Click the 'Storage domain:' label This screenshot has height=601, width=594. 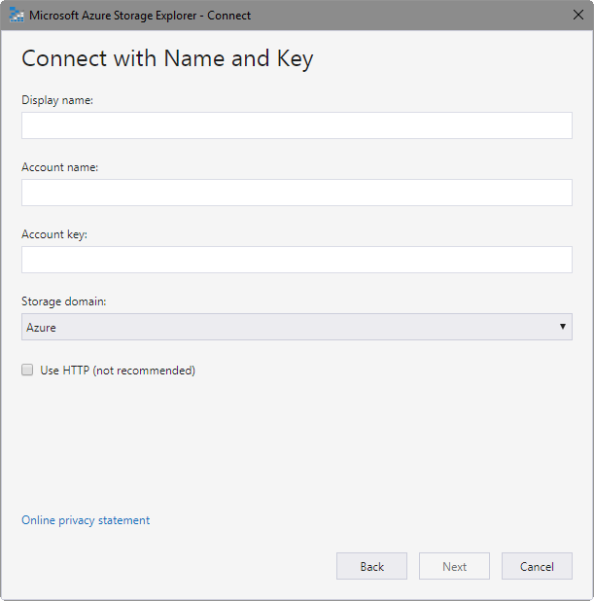point(64,301)
